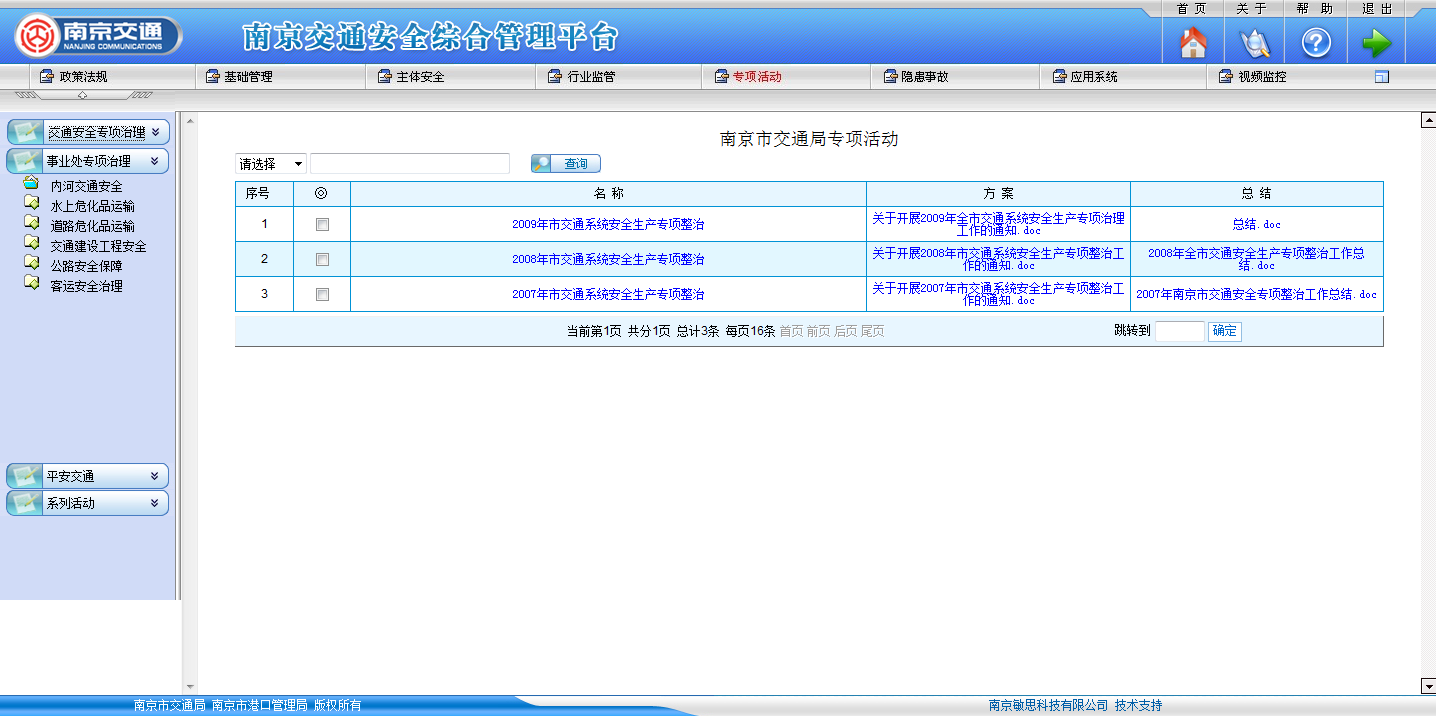Click the About icon in header

(1254, 43)
